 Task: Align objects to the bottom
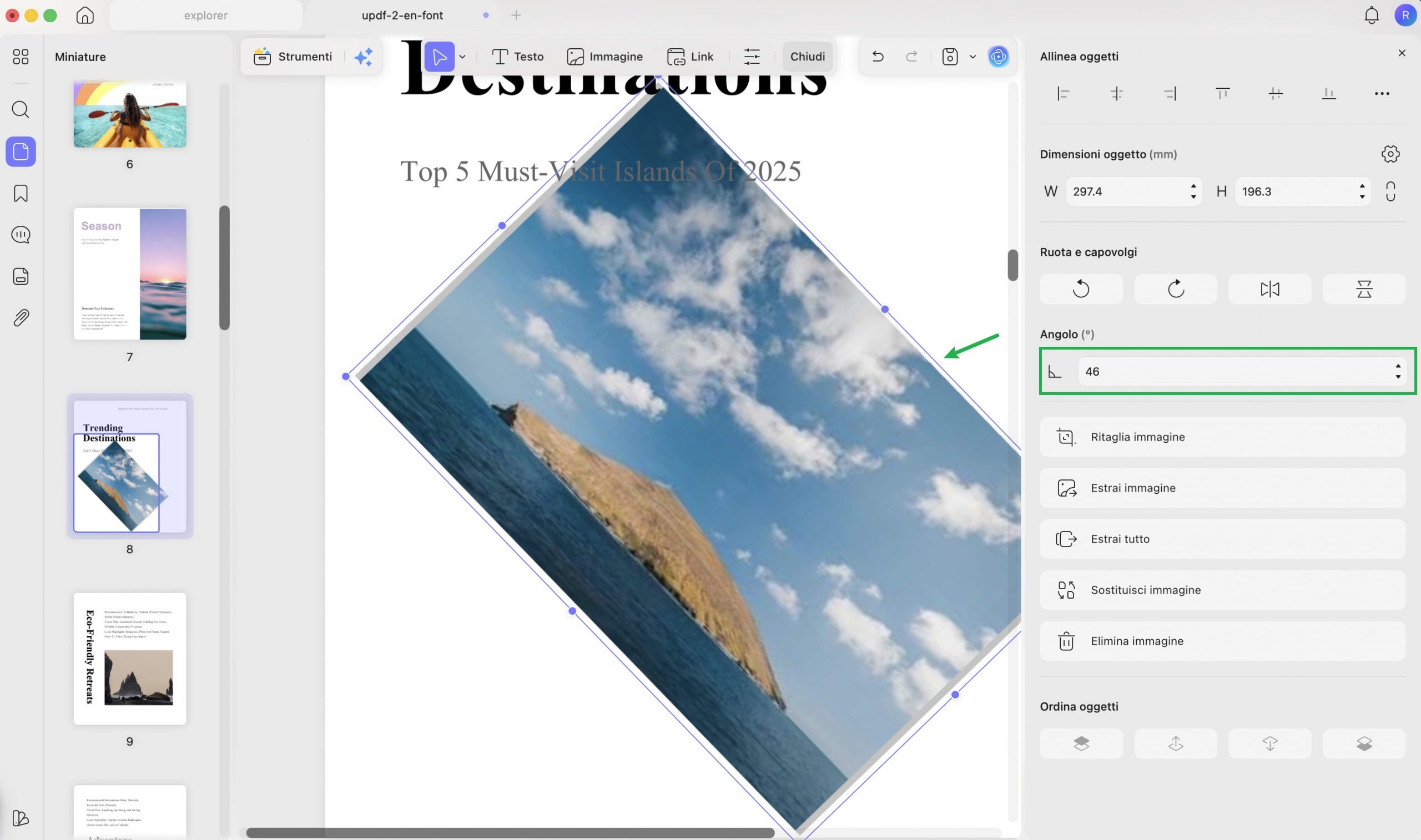point(1329,93)
